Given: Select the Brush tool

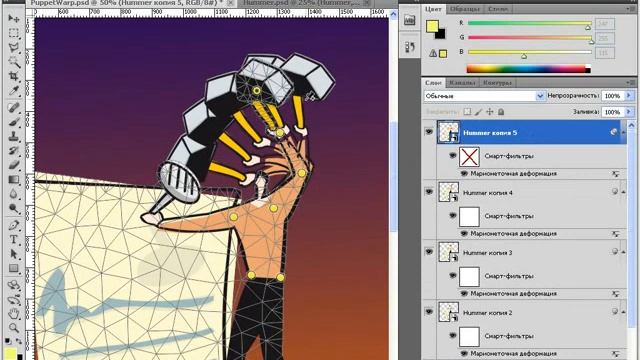Looking at the screenshot, I should pyautogui.click(x=13, y=122).
